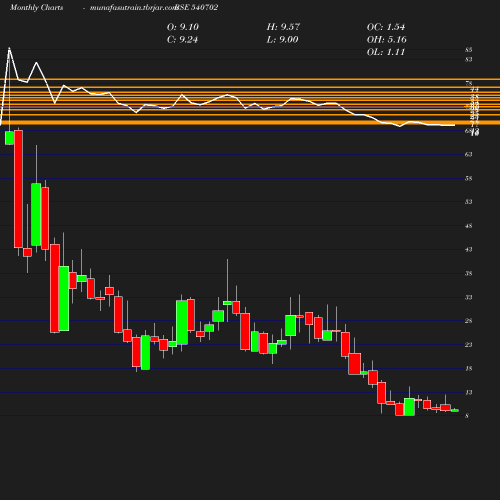Screen dimensions: 500x500
Task: Click the 83 price axis label
Action: [x=469, y=60]
